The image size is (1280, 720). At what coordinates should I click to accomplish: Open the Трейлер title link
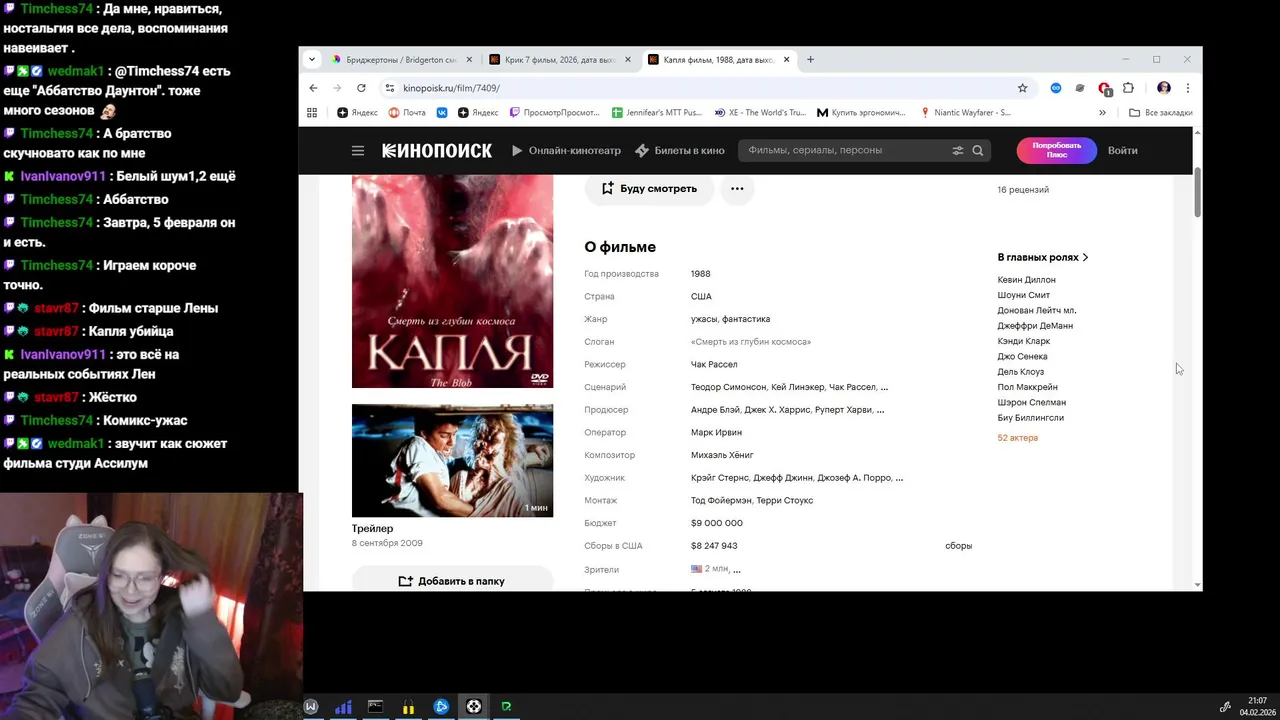click(x=372, y=528)
